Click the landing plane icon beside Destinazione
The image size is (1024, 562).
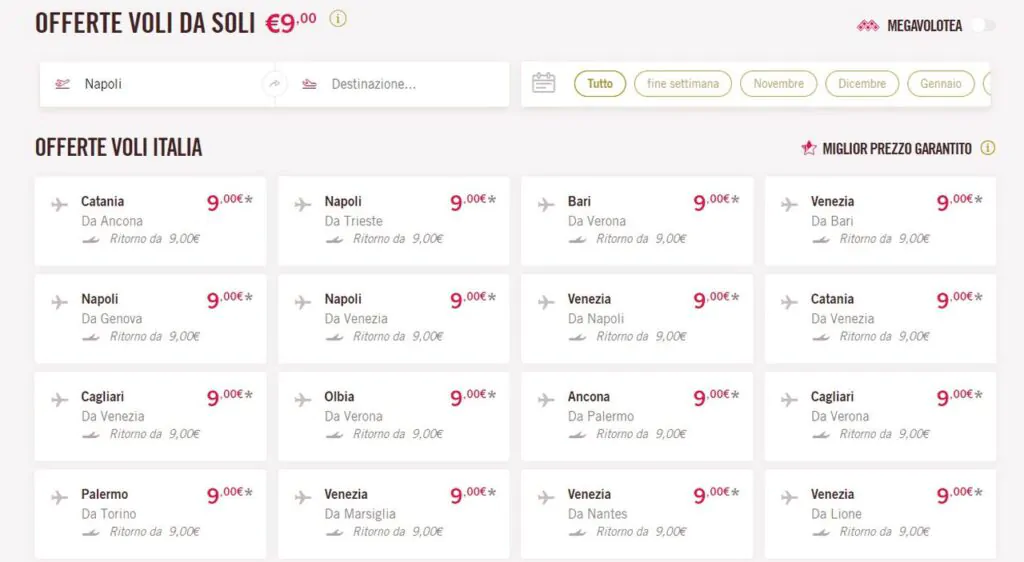(x=310, y=84)
